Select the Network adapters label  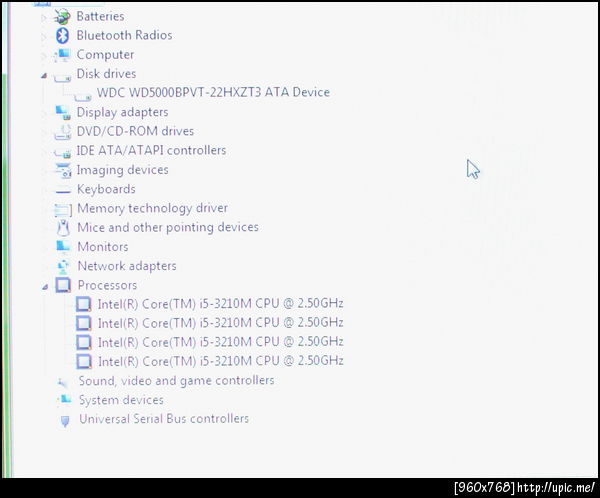tap(127, 266)
